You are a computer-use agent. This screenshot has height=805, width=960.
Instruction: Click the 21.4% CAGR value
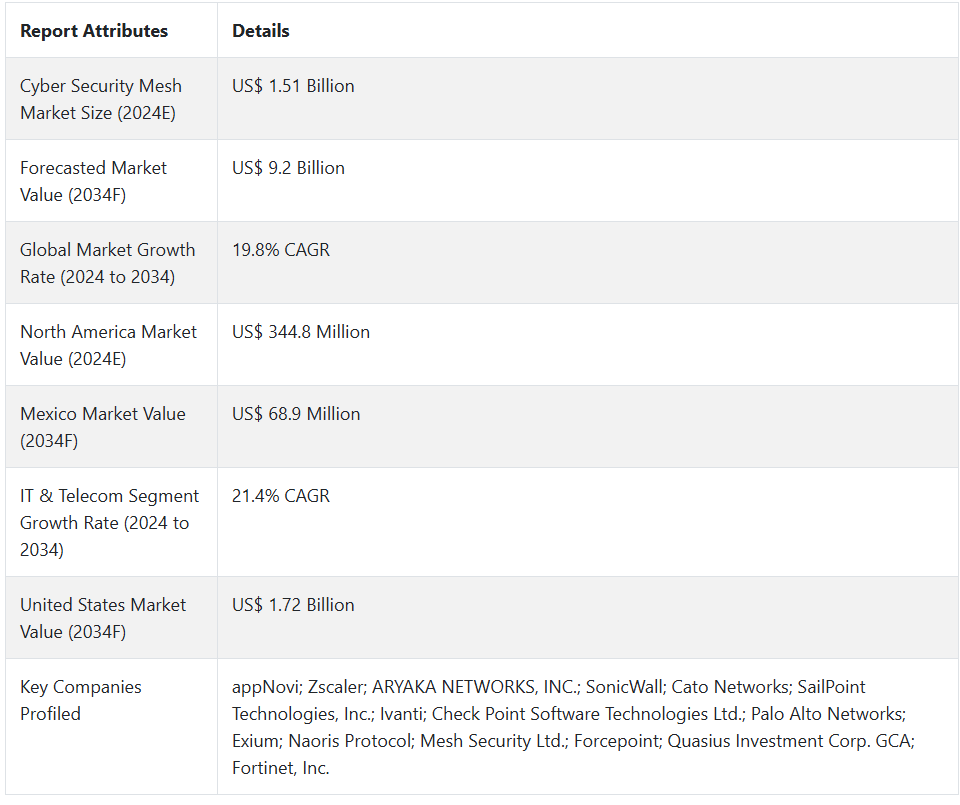click(280, 496)
